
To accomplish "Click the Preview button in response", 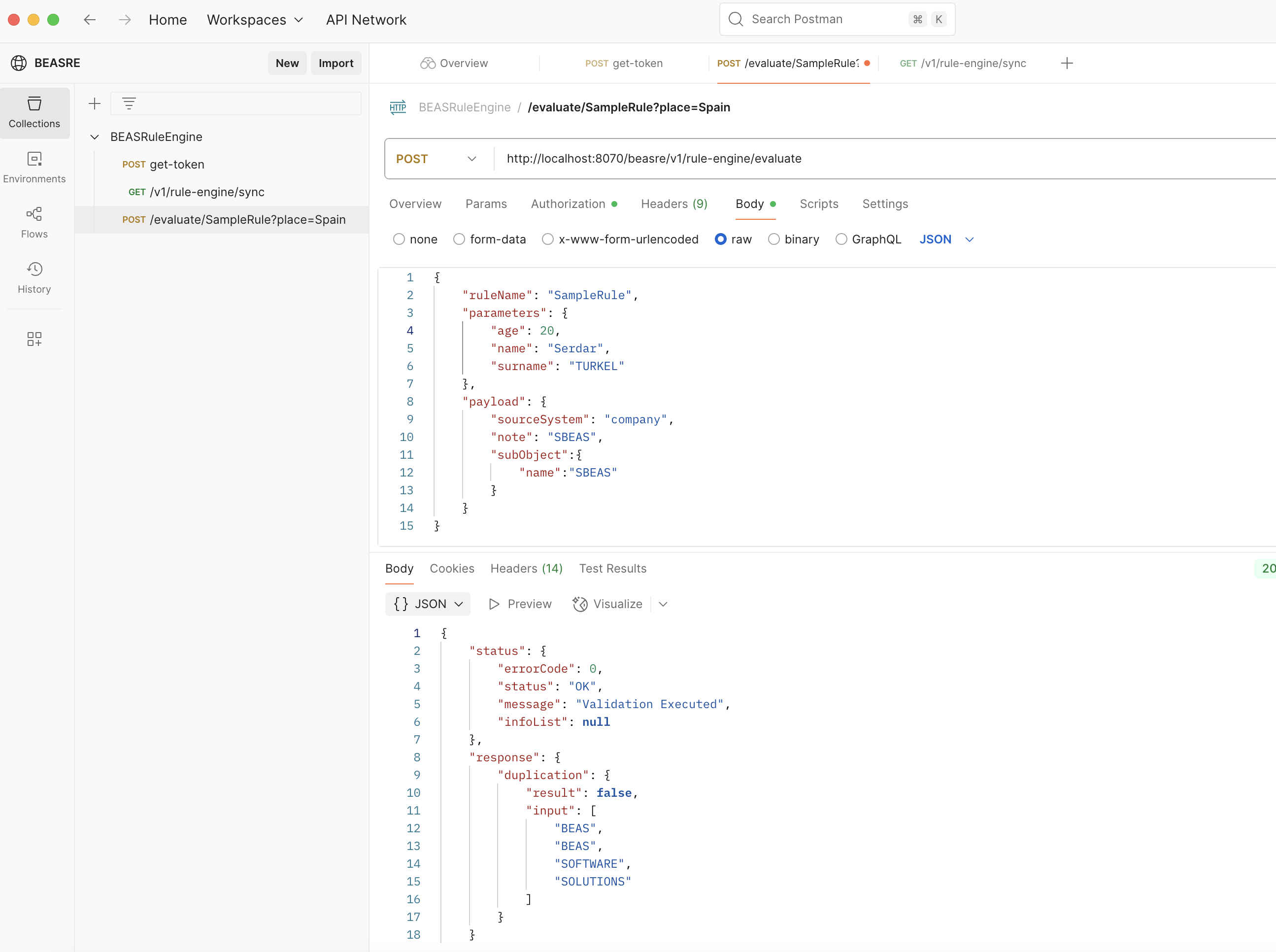I will pos(520,604).
